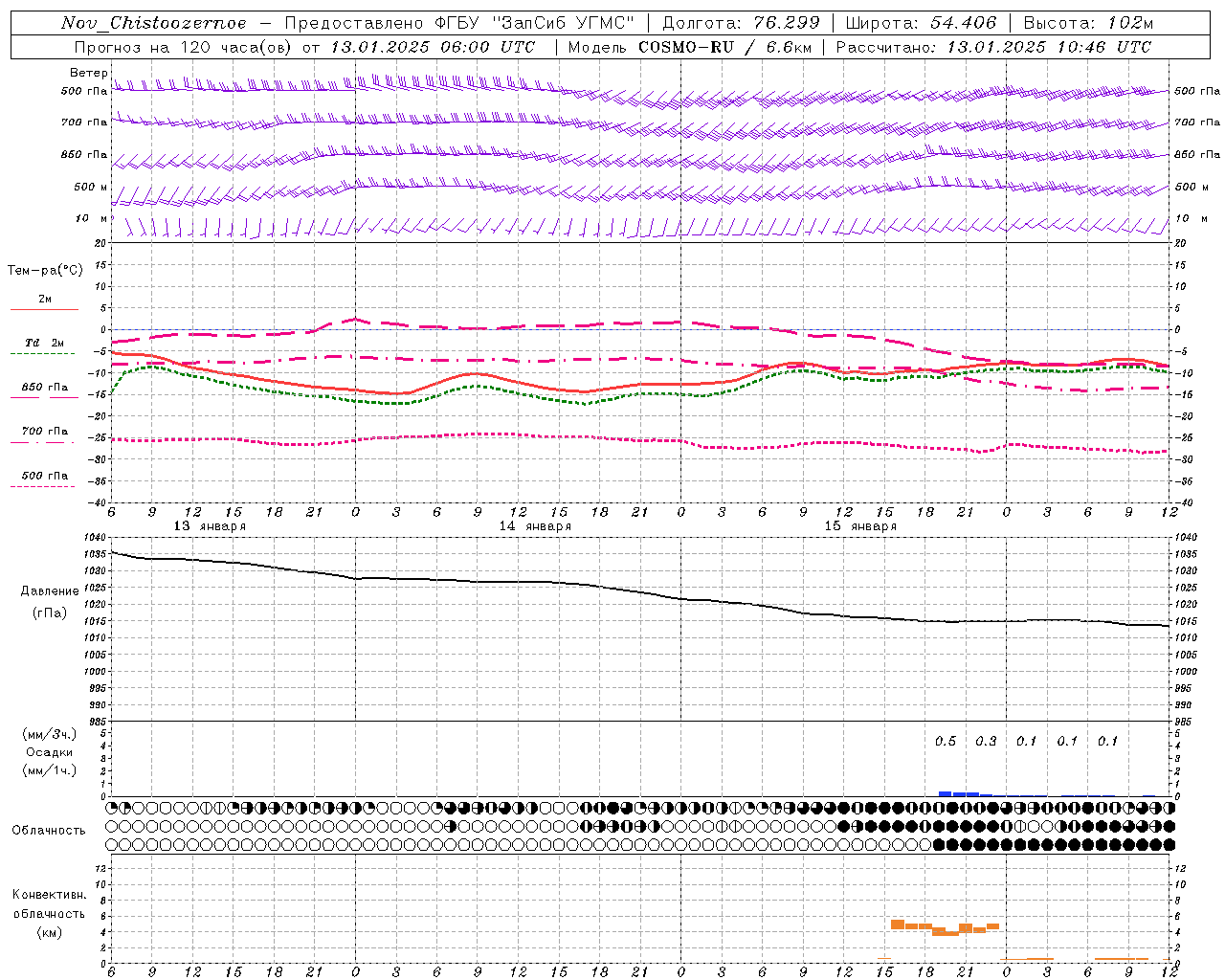Click the (гПа) pressure unit label
The height and width of the screenshot is (980, 1225).
click(x=50, y=612)
